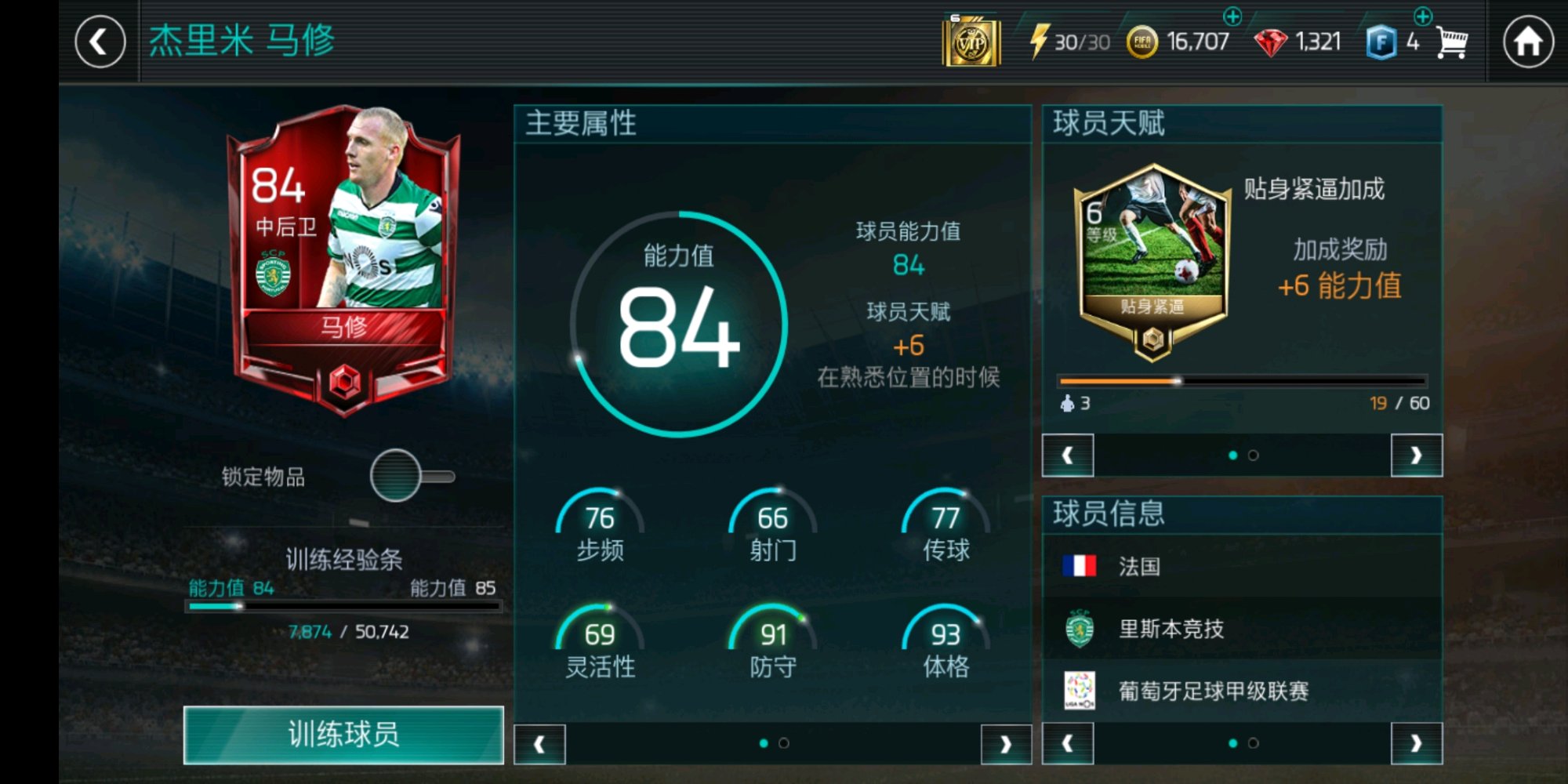Screen dimensions: 1568x784
Task: Open the shopping cart store
Action: point(1452,42)
